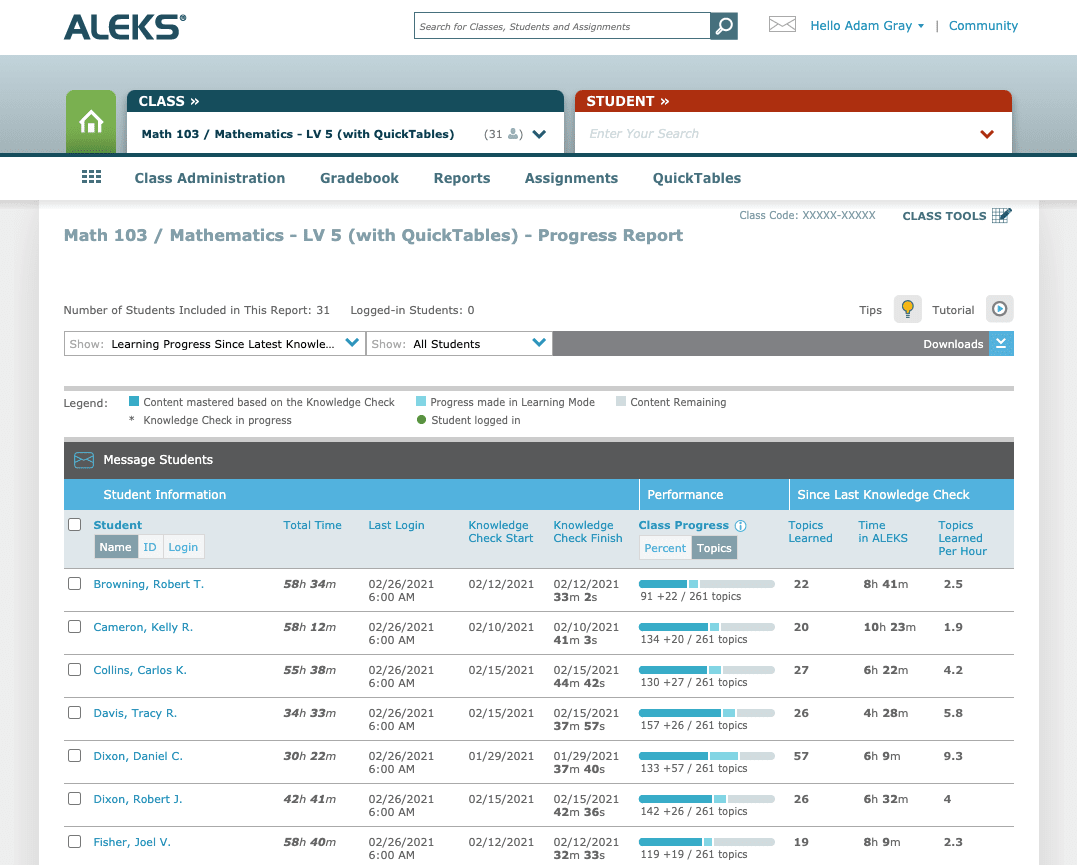
Task: Check the select-all students checkbox
Action: [74, 524]
